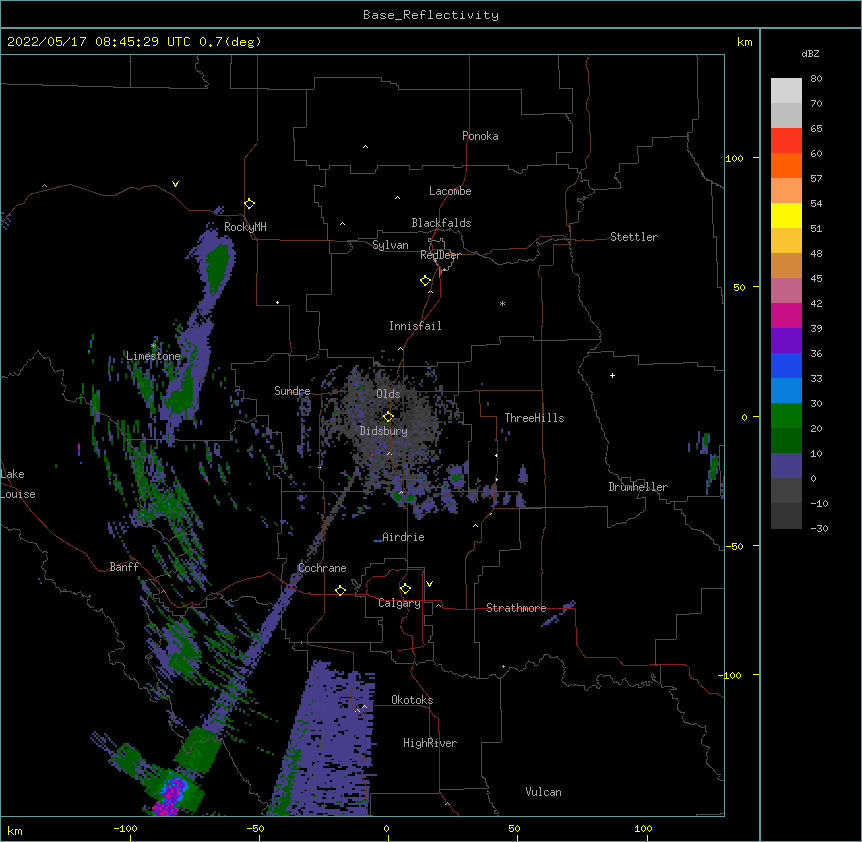Click the blue 36 dBZ legend swatch
This screenshot has height=842, width=862.
coord(786,365)
